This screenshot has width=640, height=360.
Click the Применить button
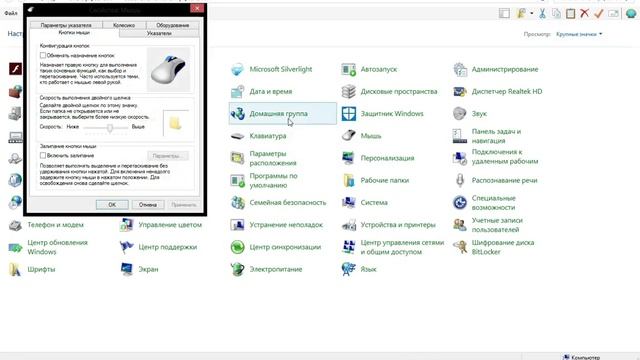click(x=184, y=204)
